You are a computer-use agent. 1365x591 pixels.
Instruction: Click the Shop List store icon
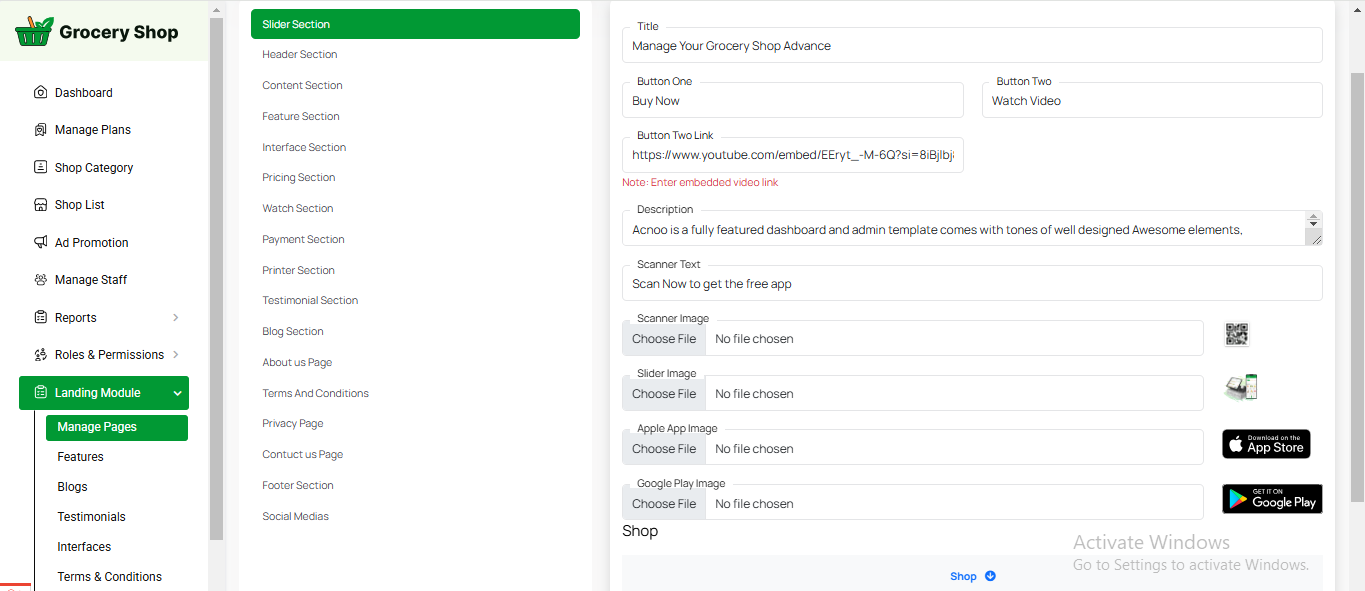(40, 205)
